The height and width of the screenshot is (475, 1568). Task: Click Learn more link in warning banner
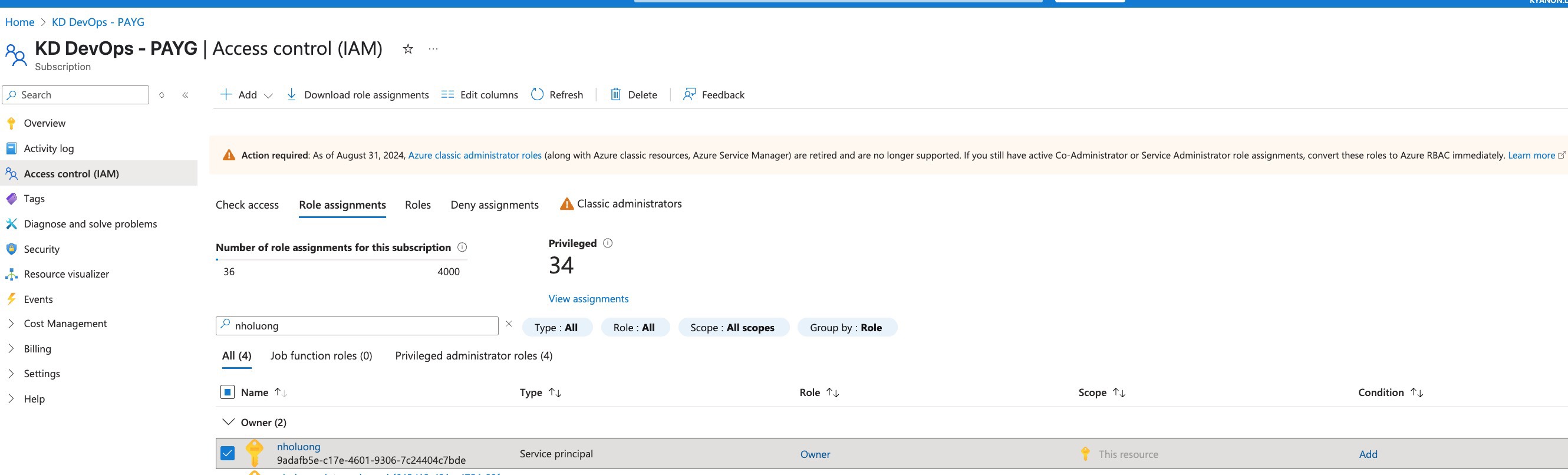pyautogui.click(x=1531, y=155)
